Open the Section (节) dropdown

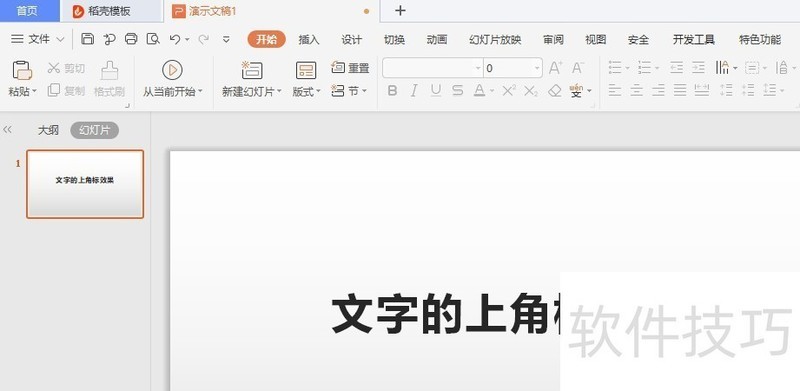349,91
